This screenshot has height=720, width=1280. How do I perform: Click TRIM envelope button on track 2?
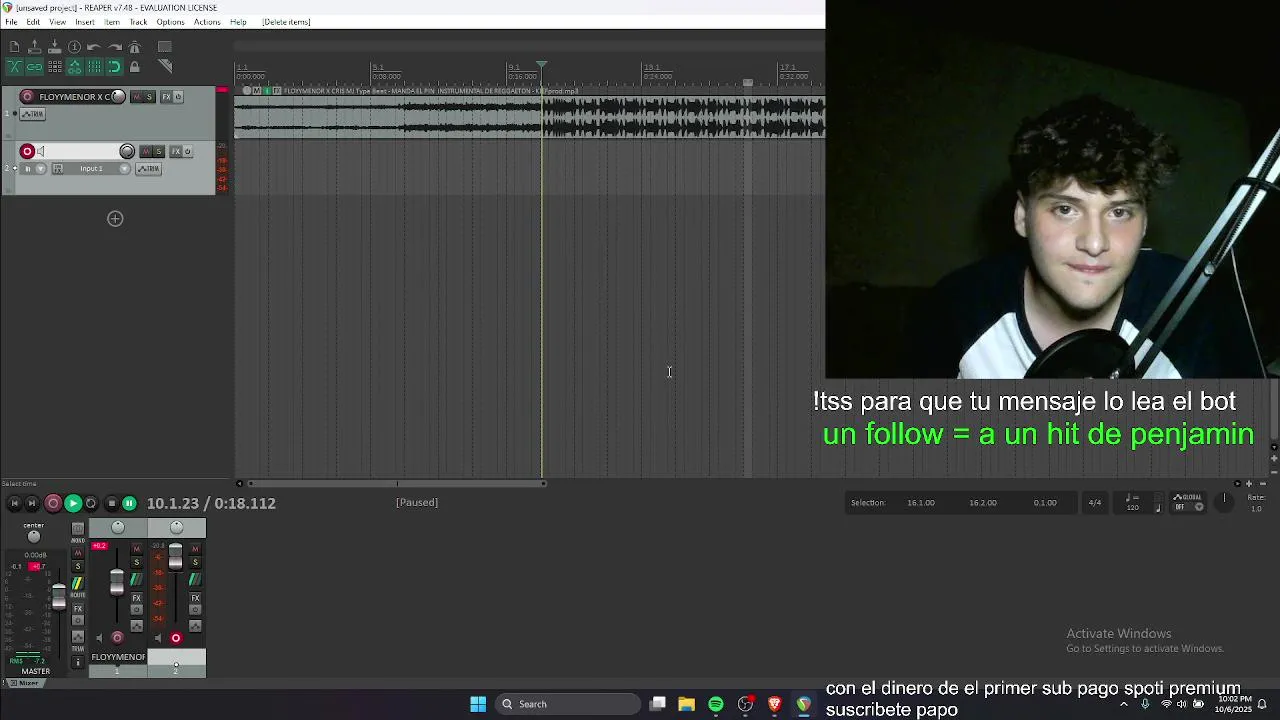148,168
